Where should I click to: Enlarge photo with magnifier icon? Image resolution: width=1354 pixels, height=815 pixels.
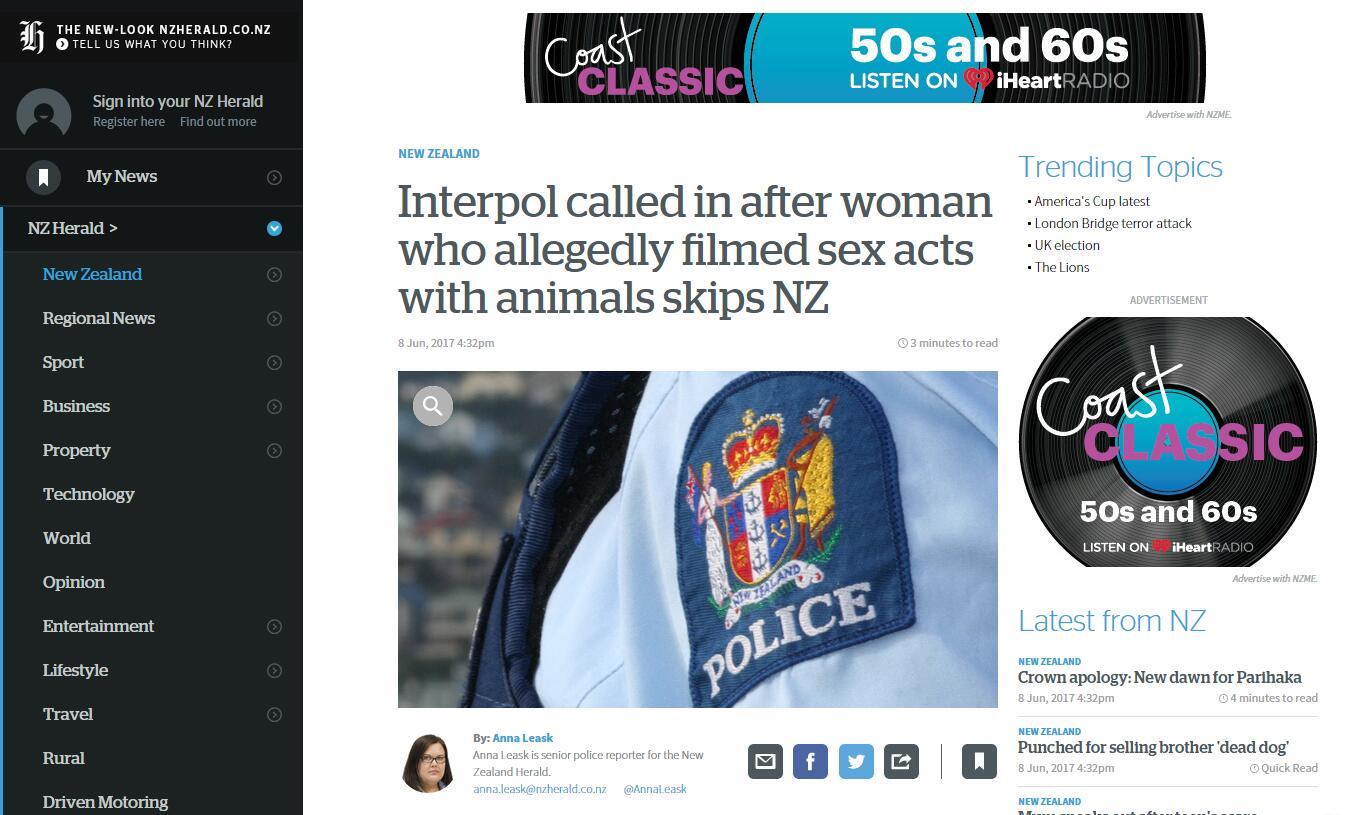[x=433, y=405]
